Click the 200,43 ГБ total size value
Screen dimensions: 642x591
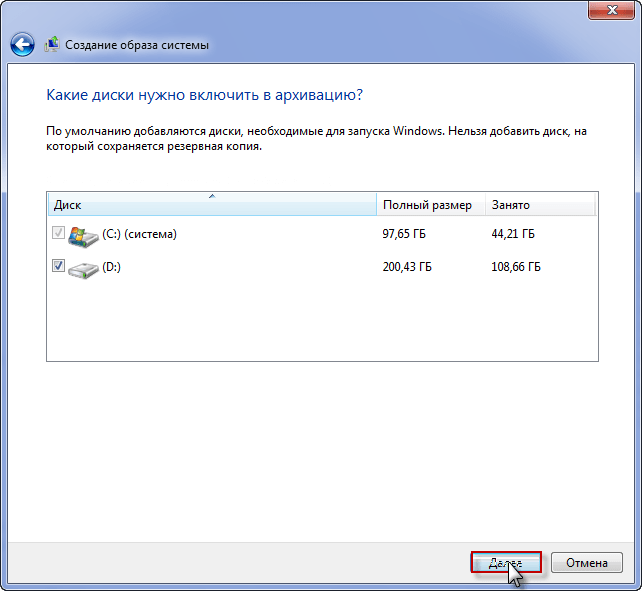tap(407, 267)
